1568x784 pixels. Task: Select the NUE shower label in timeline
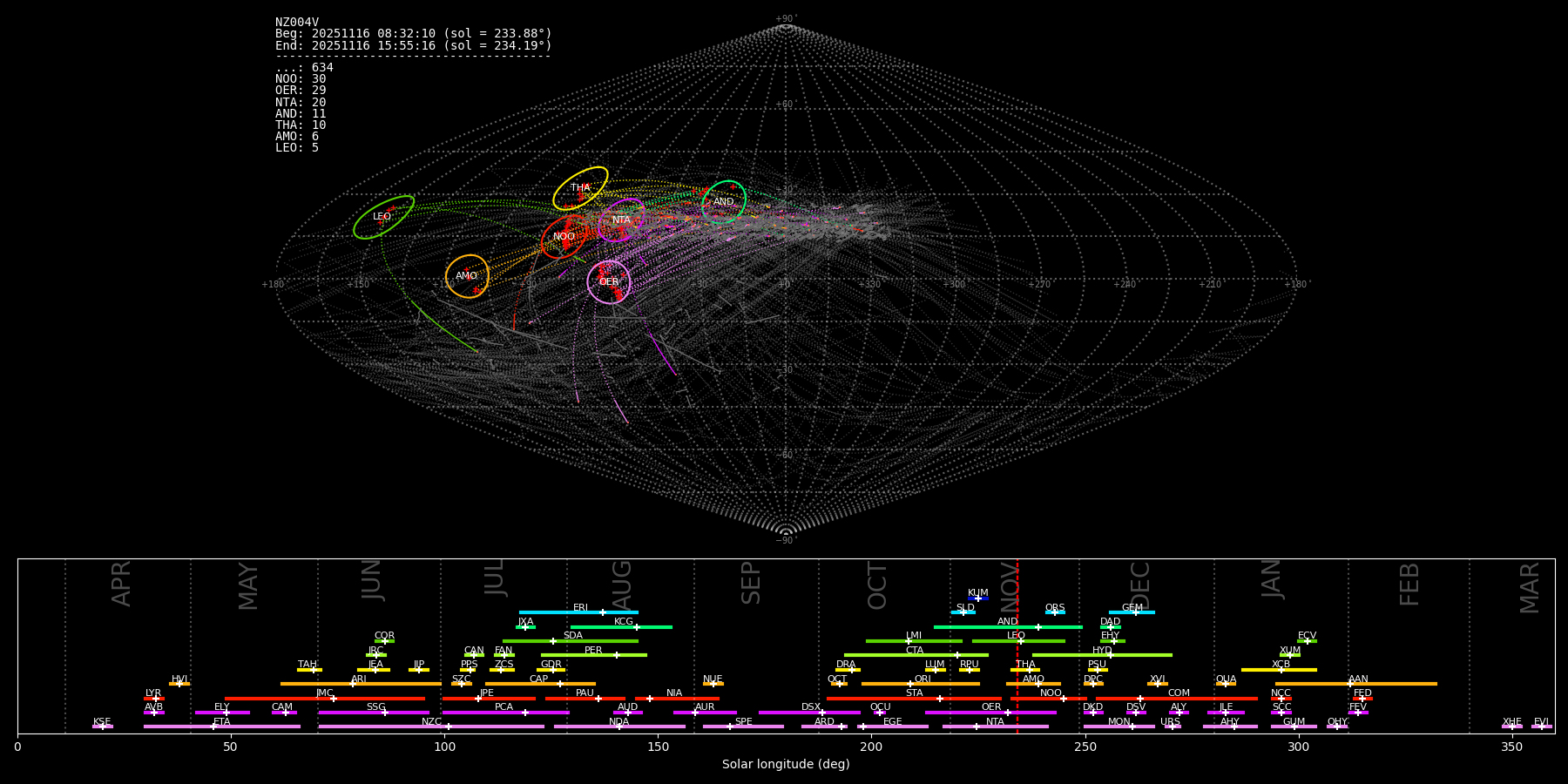713,679
